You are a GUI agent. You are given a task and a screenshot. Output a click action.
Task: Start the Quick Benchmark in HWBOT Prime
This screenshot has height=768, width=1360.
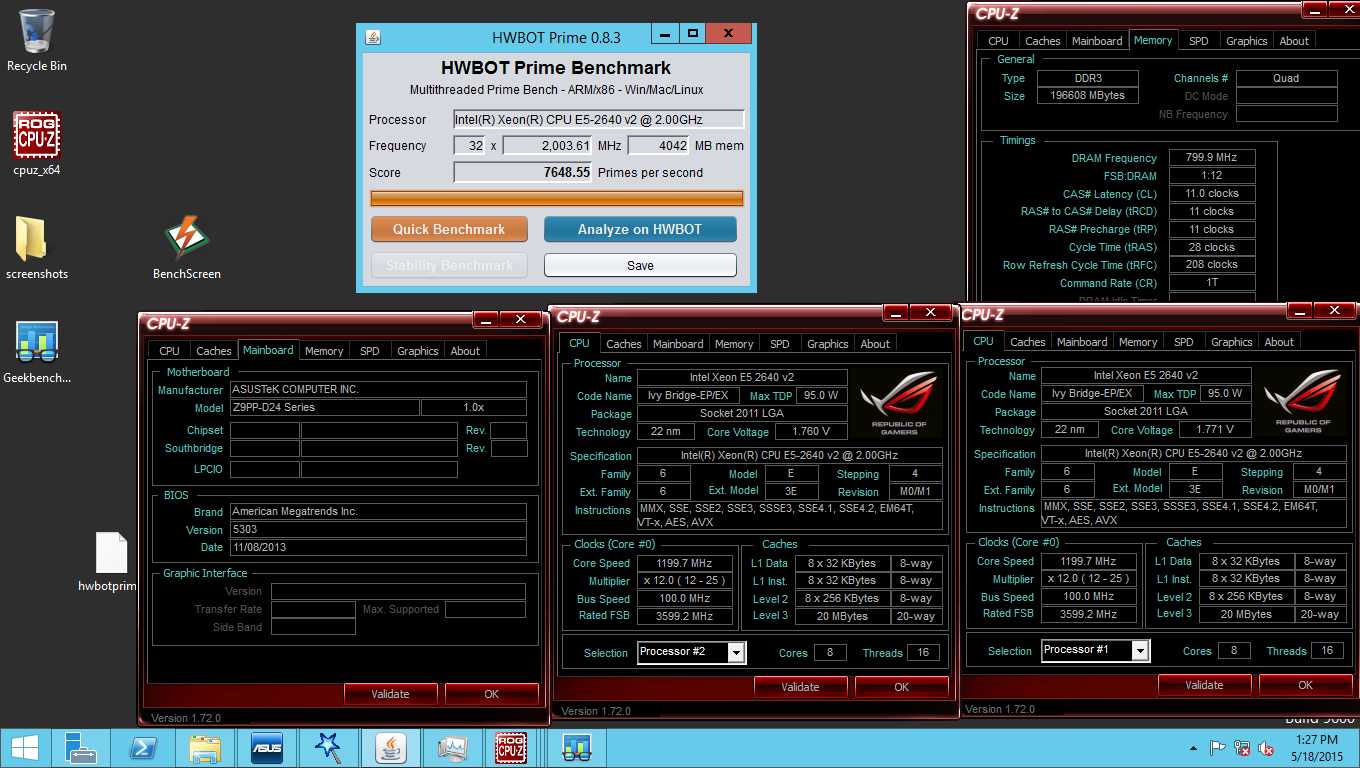[449, 229]
